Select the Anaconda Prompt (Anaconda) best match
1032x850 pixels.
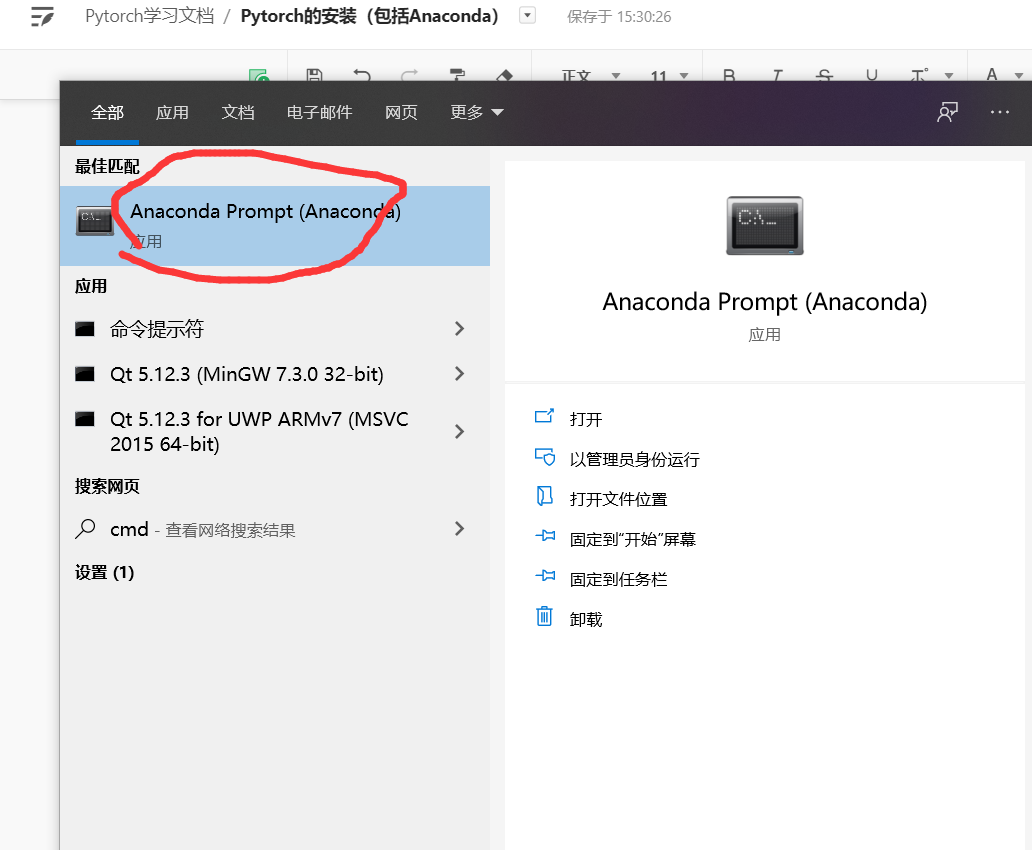(274, 226)
